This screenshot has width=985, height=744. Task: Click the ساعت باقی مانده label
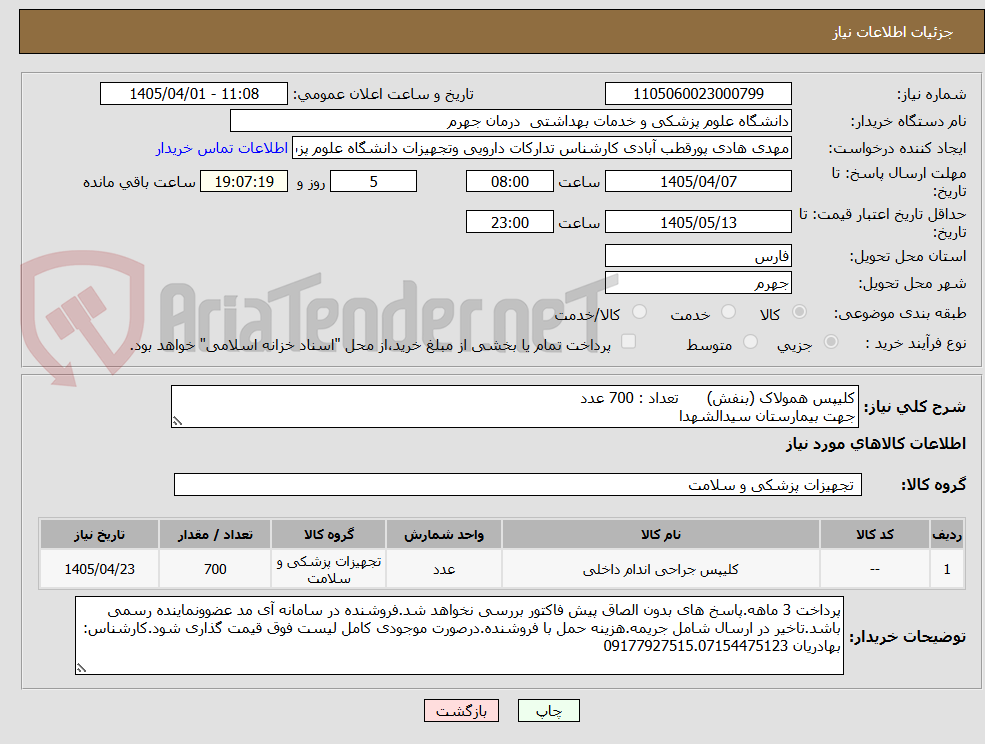click(139, 182)
